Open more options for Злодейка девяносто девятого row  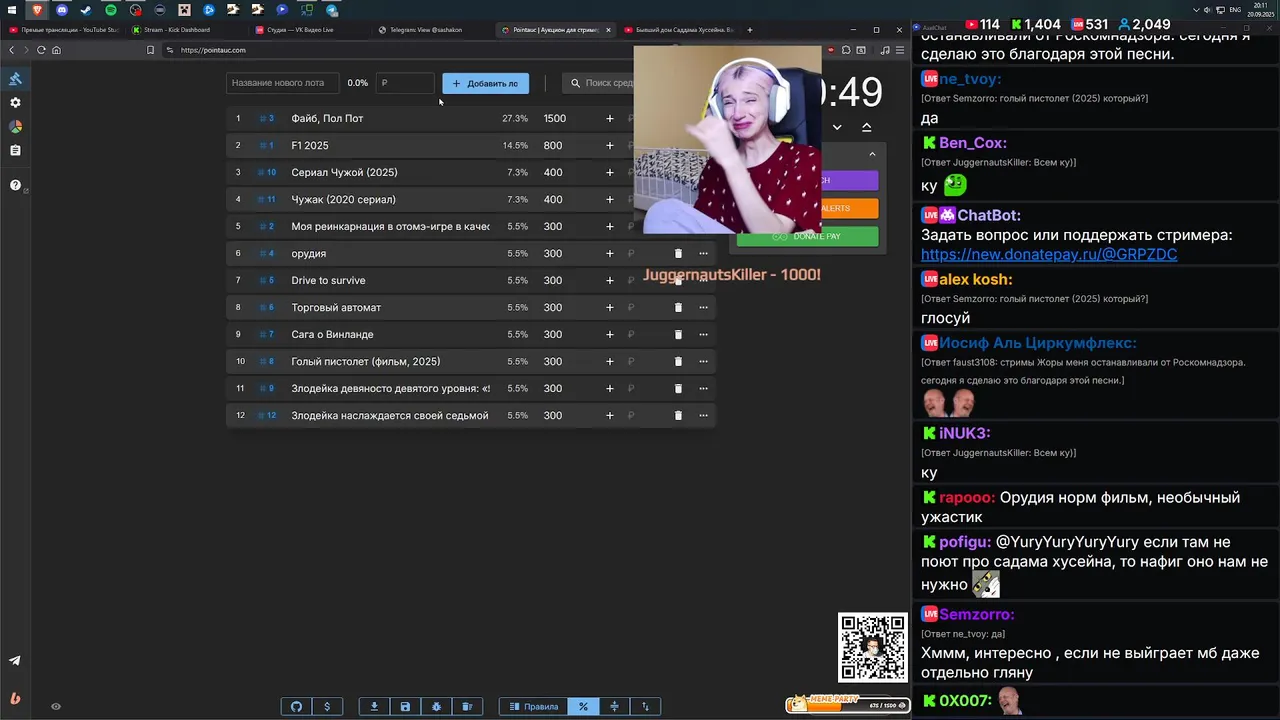click(703, 388)
